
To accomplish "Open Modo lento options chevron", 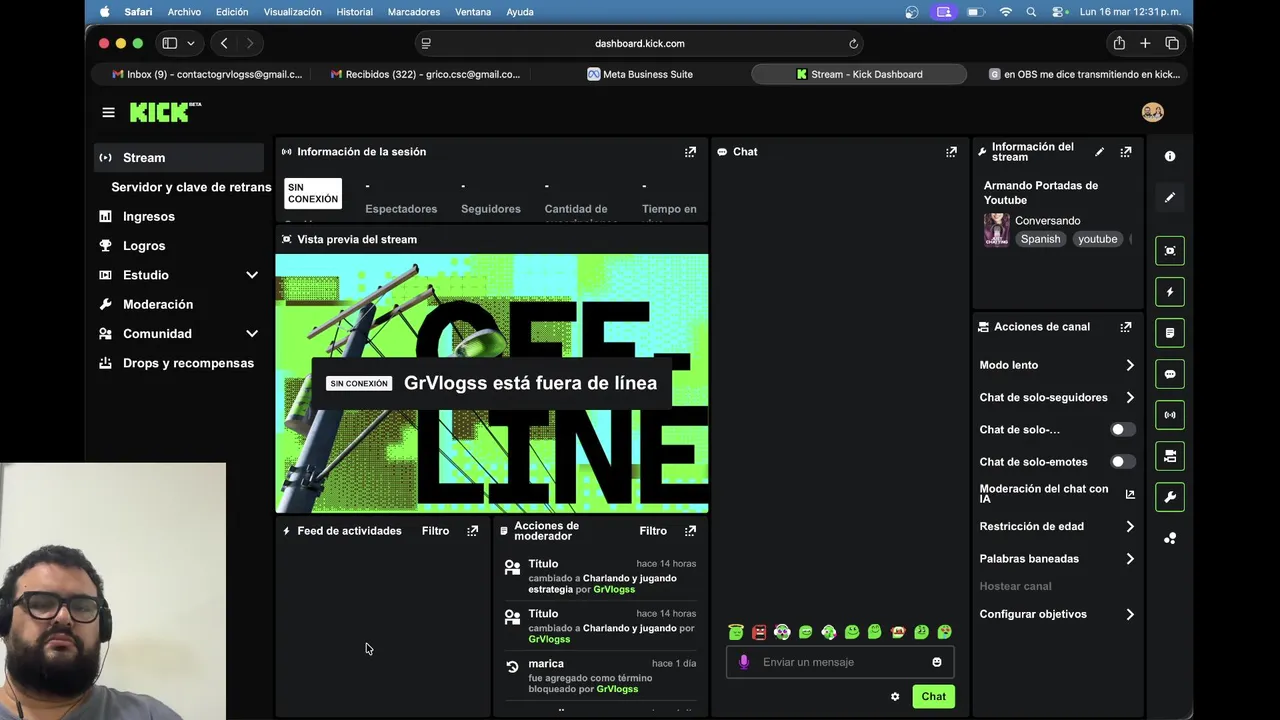I will tap(1130, 365).
